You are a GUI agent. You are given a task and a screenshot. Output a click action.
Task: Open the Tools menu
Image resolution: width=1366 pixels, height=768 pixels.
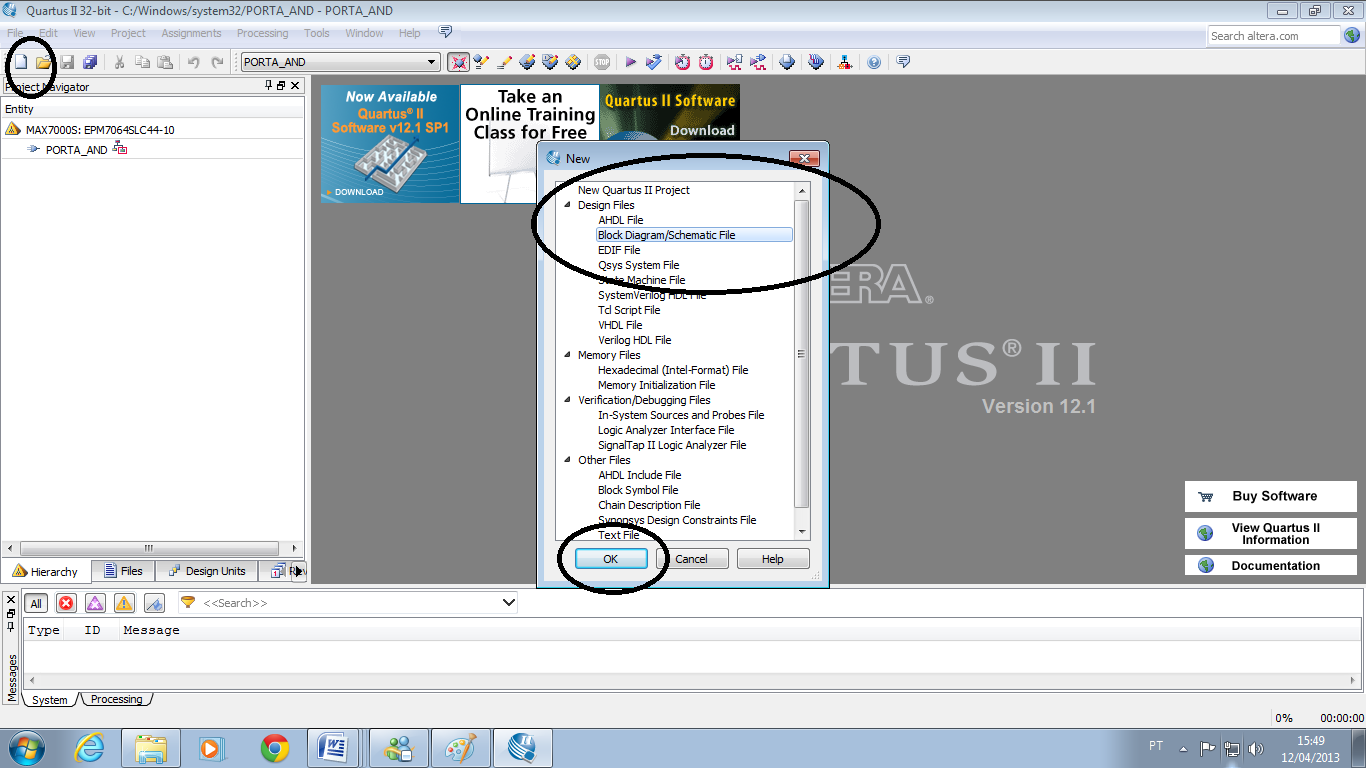coord(317,33)
